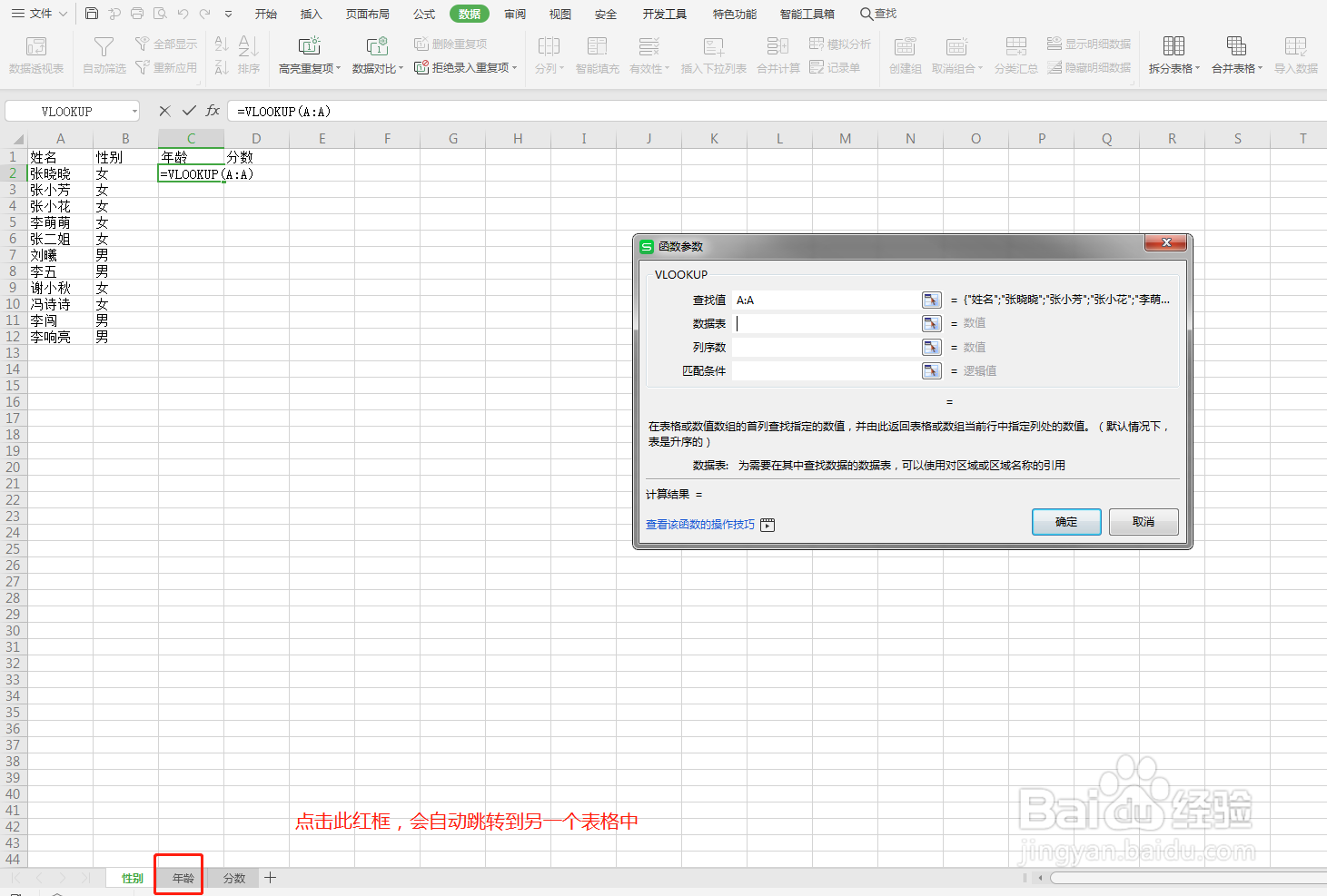Screen dimensions: 1327x896
Task: Click the 模拟分析 what-if analysis icon
Action: click(x=817, y=44)
